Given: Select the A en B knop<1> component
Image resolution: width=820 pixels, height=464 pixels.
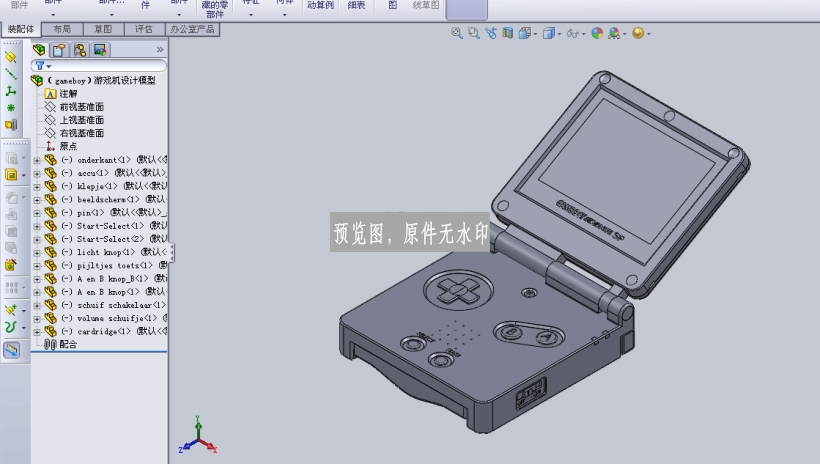Looking at the screenshot, I should [106, 291].
